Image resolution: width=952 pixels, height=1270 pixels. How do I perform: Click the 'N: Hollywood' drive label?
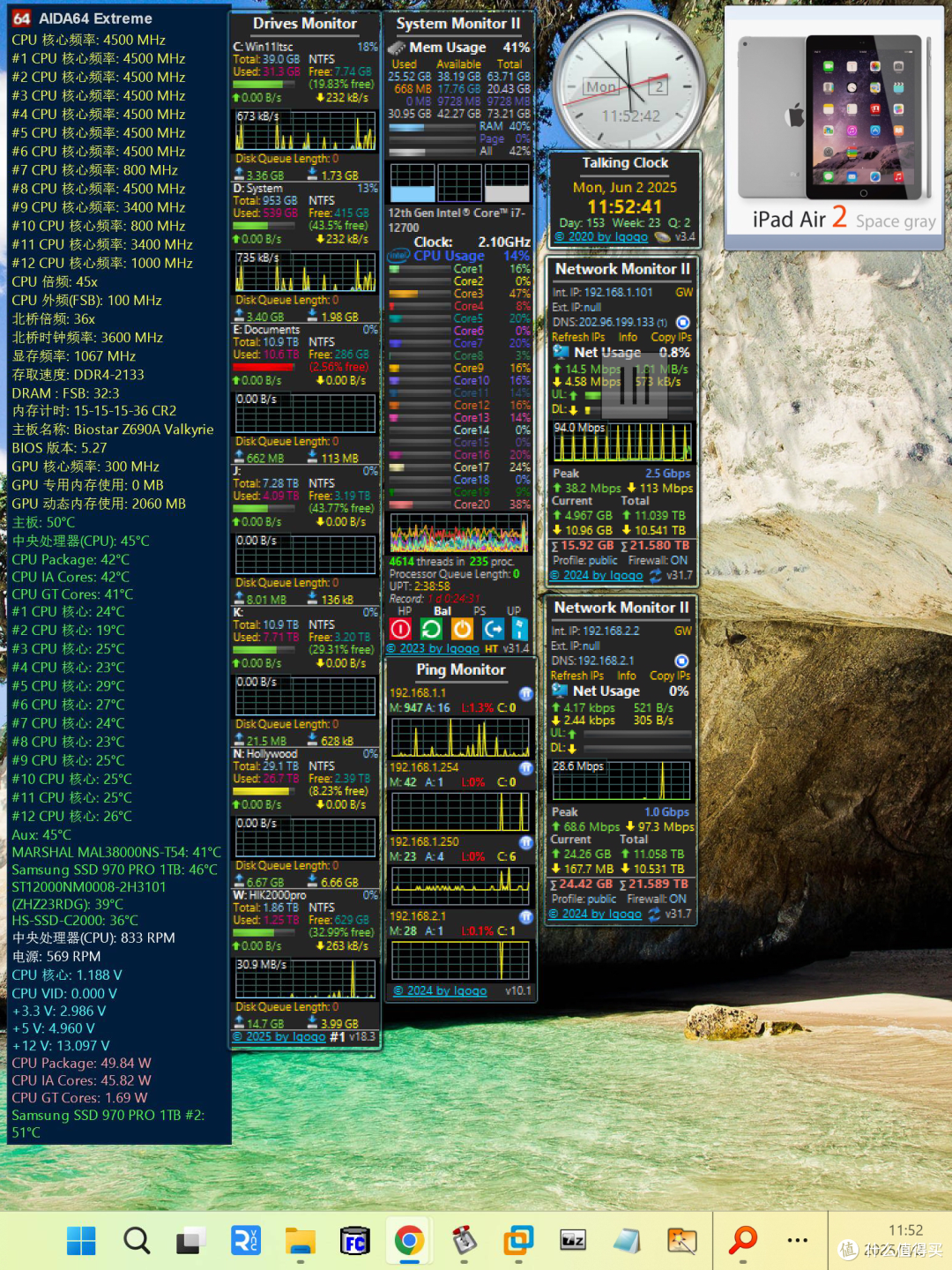[264, 754]
